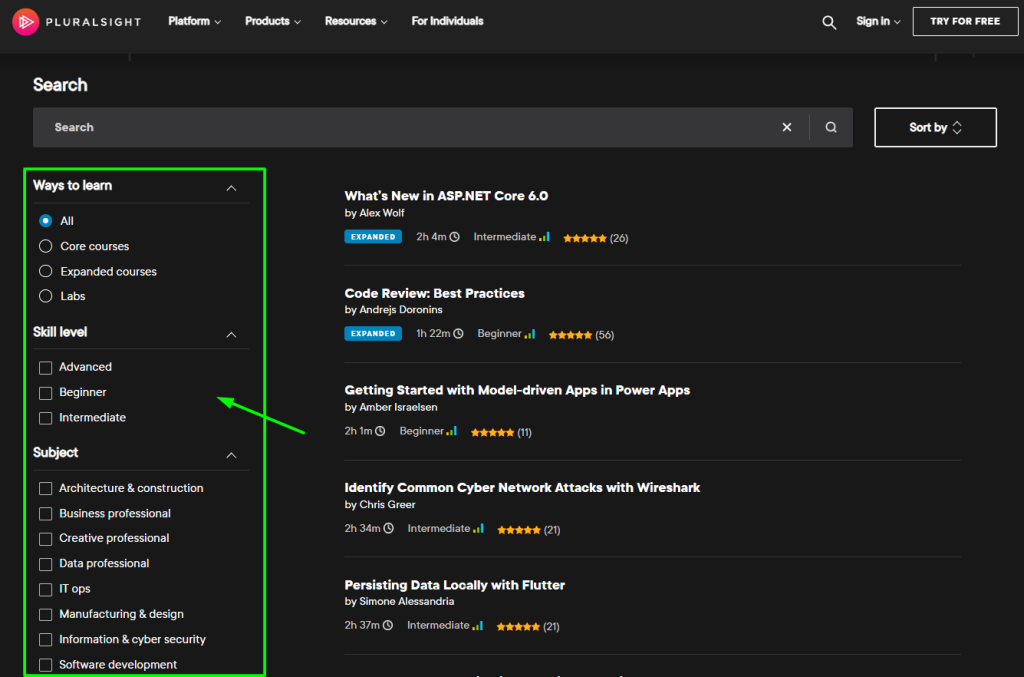Collapse the Subject filter section
The width and height of the screenshot is (1024, 677).
[x=231, y=455]
